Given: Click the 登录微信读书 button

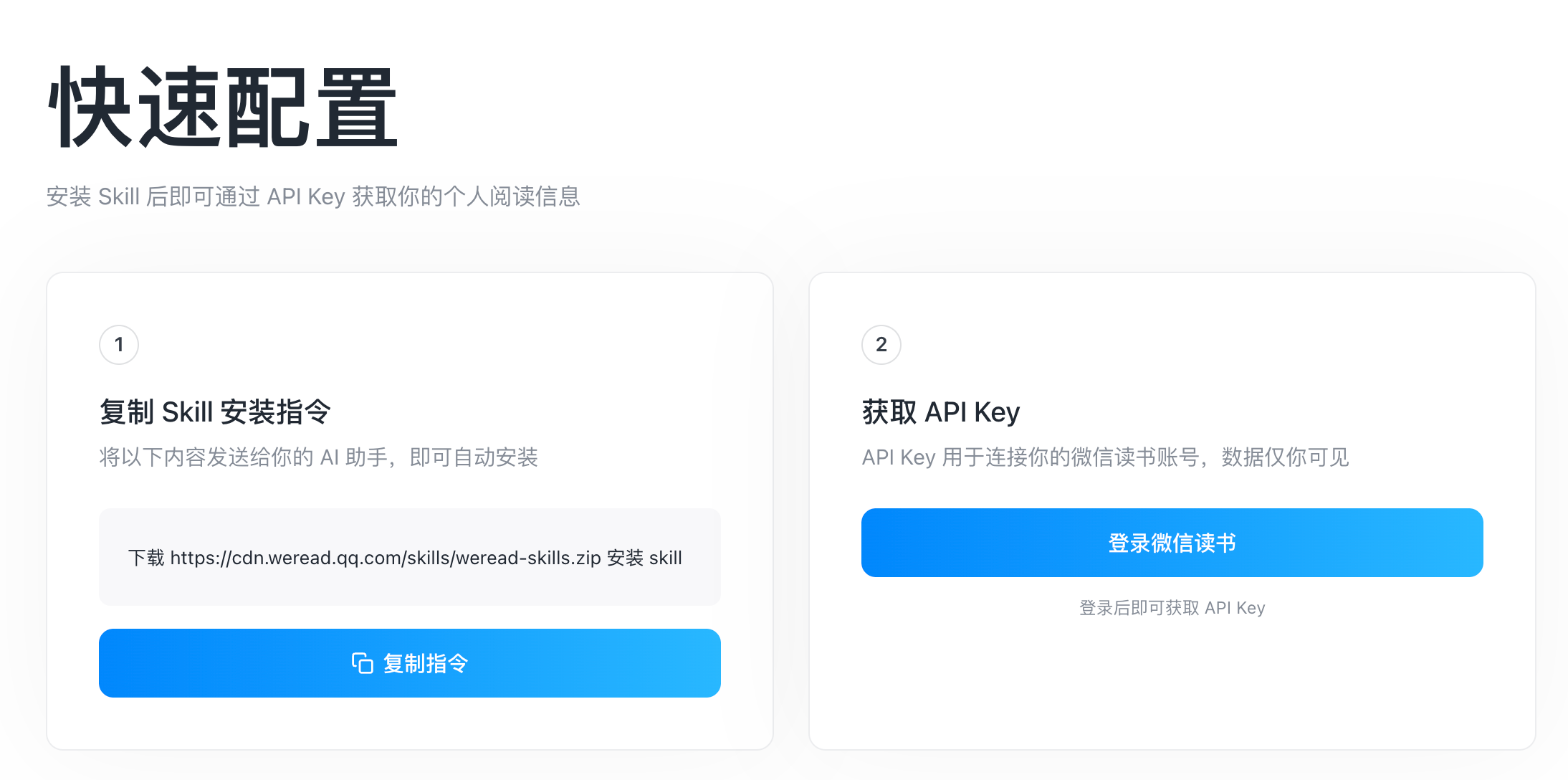Looking at the screenshot, I should [1172, 543].
